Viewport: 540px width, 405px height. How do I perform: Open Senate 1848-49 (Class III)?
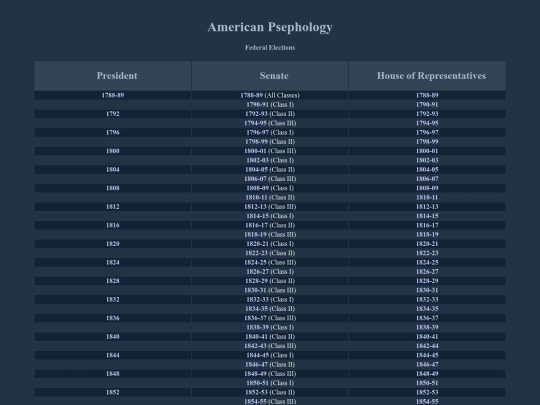[270, 374]
